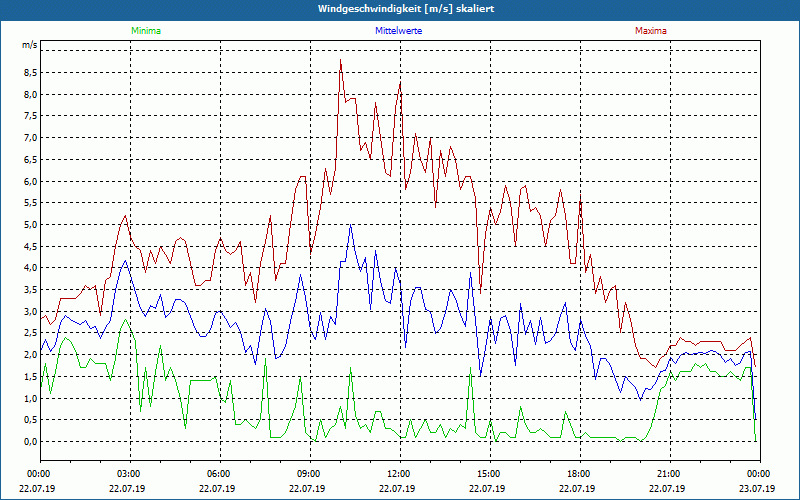Click the 21:00 time axis label

point(667,474)
